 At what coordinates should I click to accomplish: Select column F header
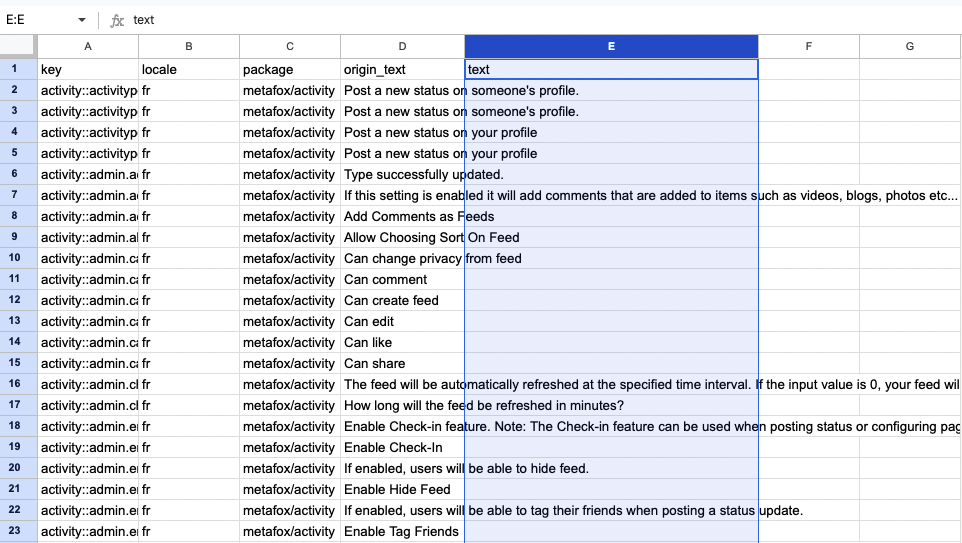tap(809, 47)
